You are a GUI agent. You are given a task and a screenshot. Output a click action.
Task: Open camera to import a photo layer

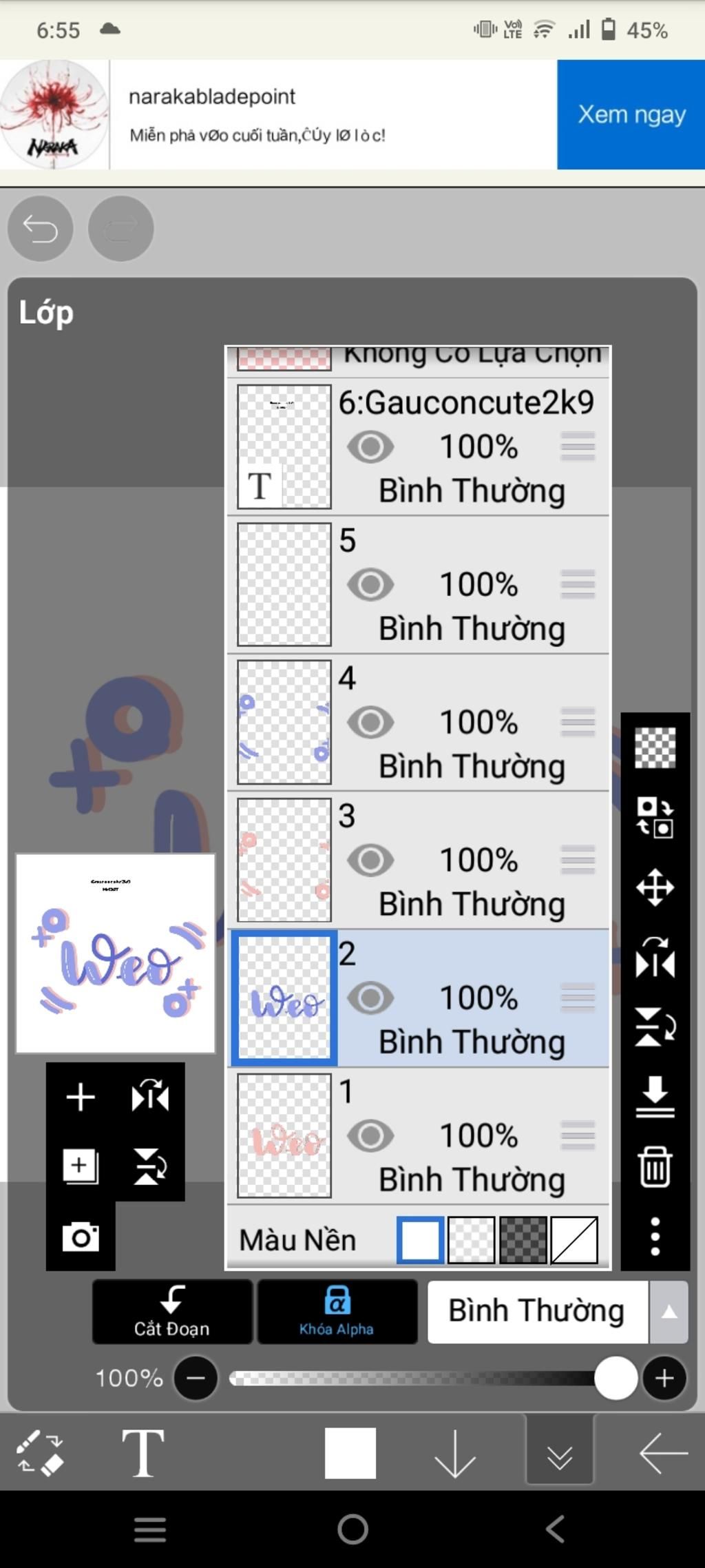pos(81,1237)
